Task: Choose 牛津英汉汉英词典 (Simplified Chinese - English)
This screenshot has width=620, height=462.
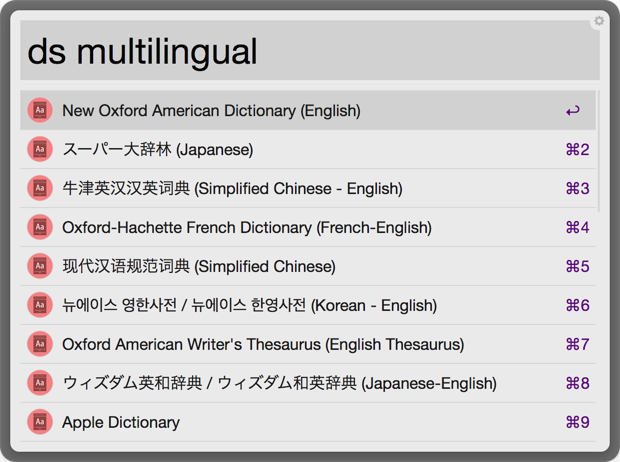Action: tap(308, 188)
